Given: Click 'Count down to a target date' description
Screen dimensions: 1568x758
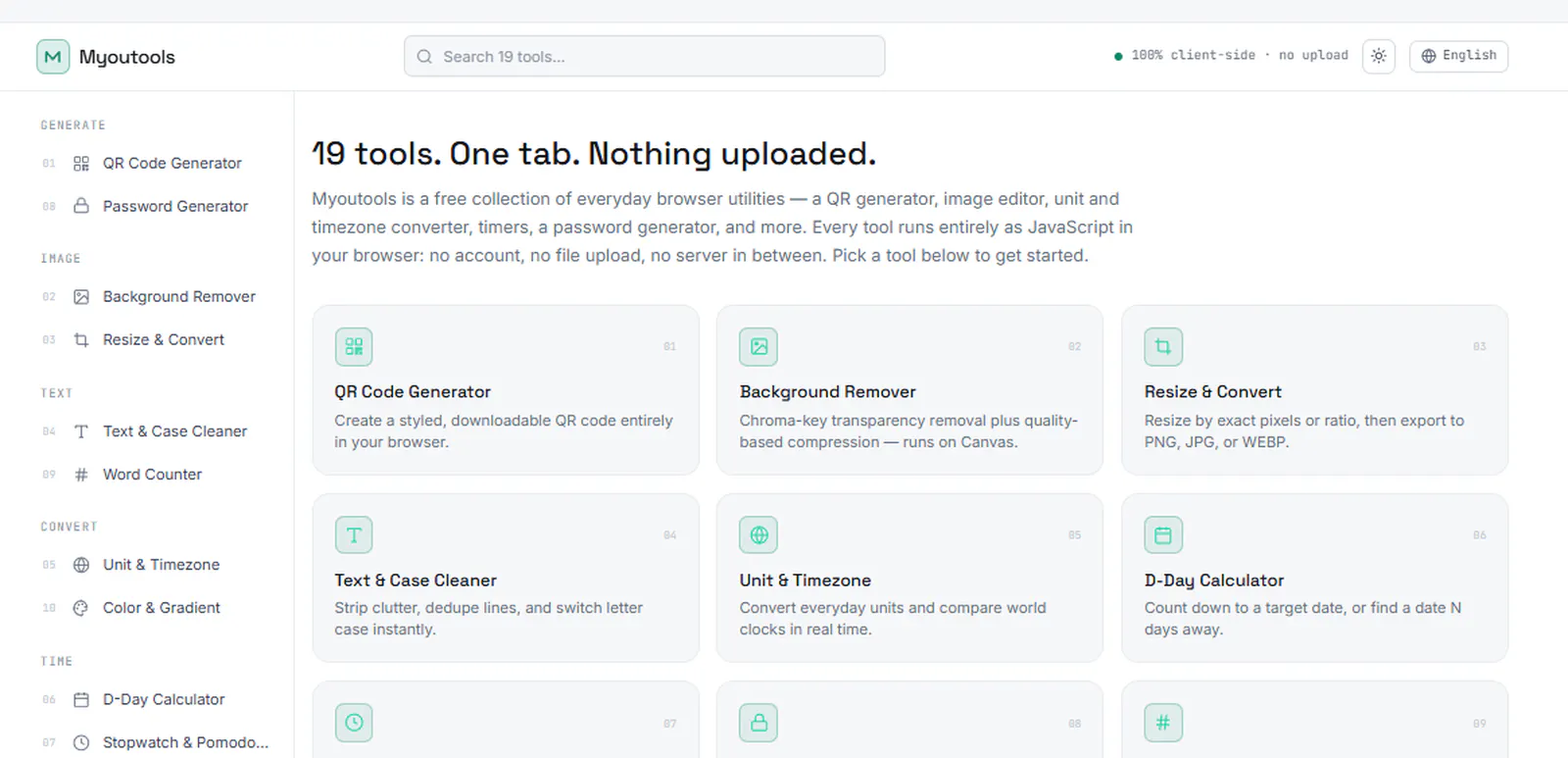Looking at the screenshot, I should (x=1302, y=619).
